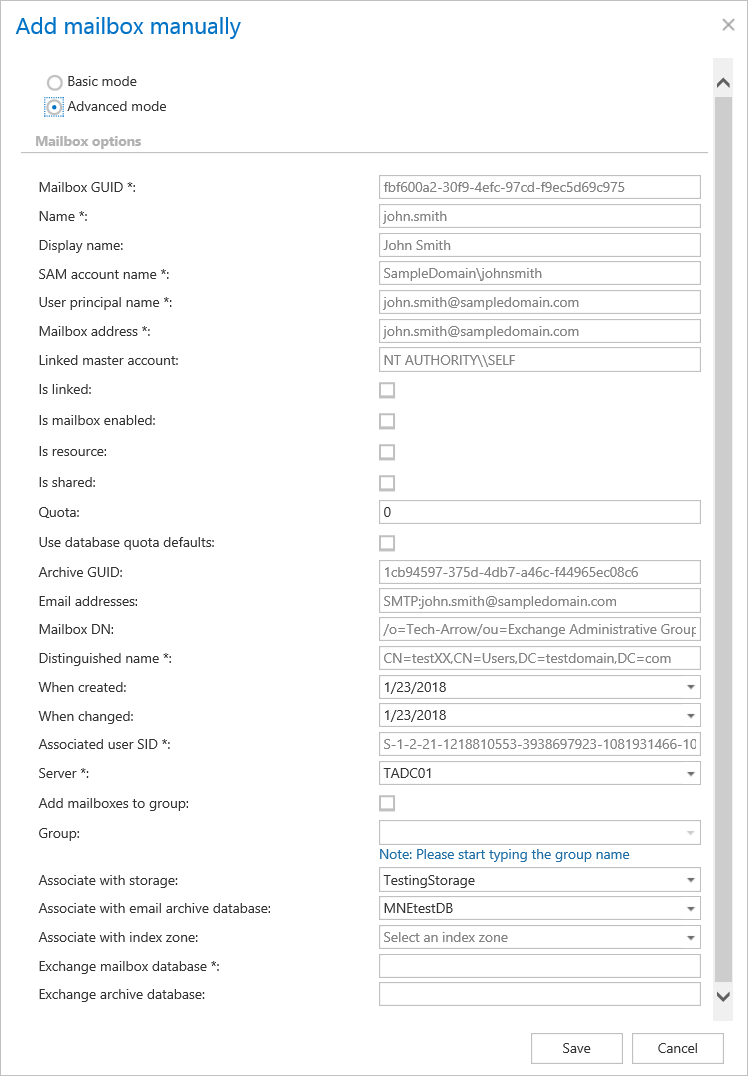
Task: Close the Add mailbox manually dialog
Action: (728, 25)
